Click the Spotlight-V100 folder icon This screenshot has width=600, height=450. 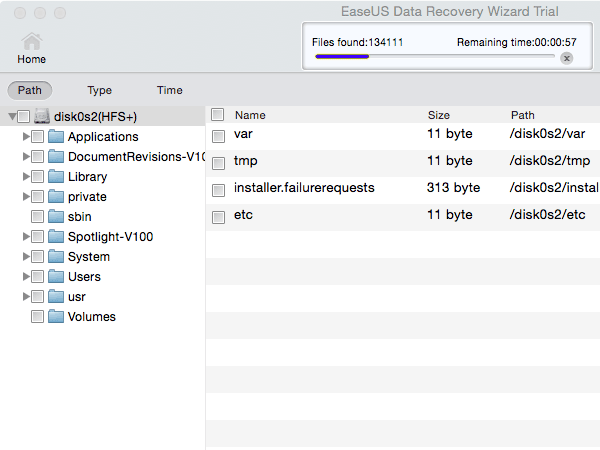(56, 236)
